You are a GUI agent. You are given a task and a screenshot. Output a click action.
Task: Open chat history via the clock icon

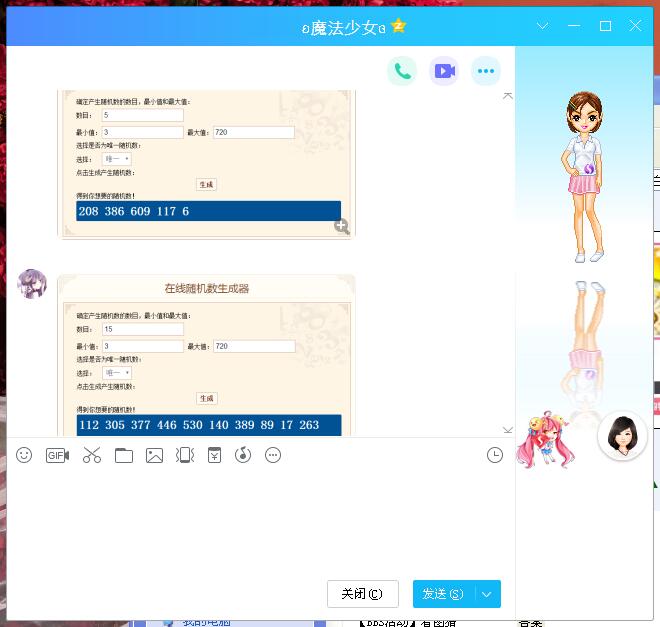click(495, 455)
